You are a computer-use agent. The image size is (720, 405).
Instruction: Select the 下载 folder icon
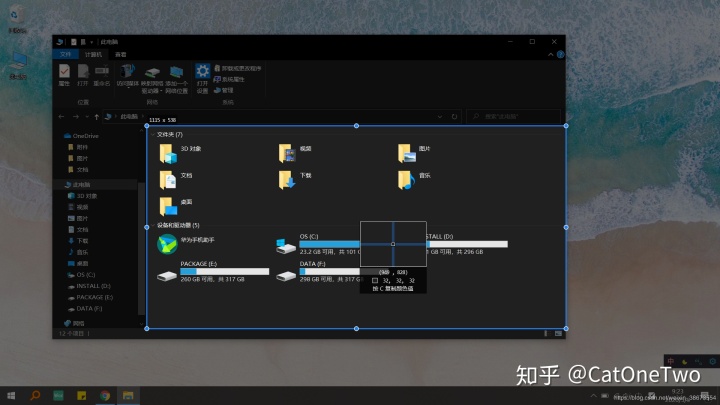(287, 180)
